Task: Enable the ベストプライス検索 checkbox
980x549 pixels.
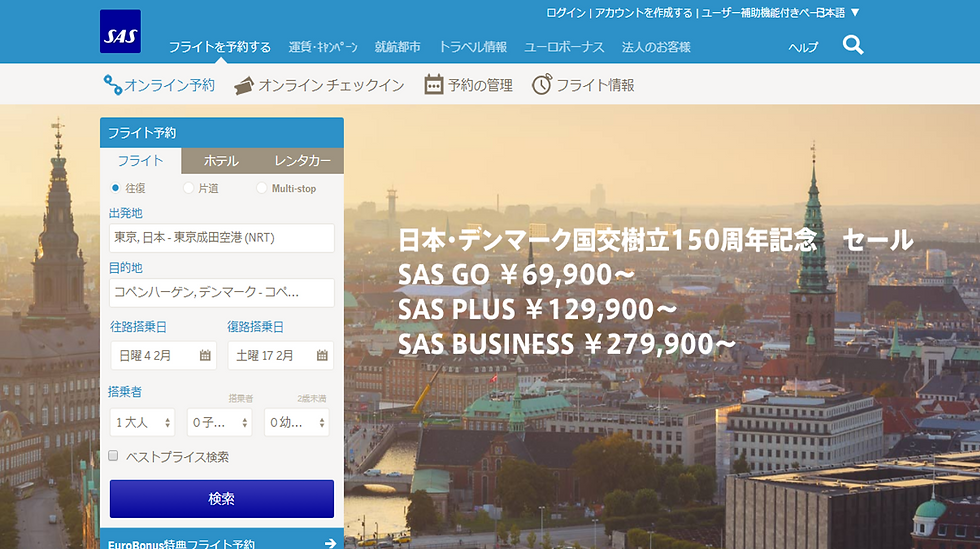Action: click(113, 456)
